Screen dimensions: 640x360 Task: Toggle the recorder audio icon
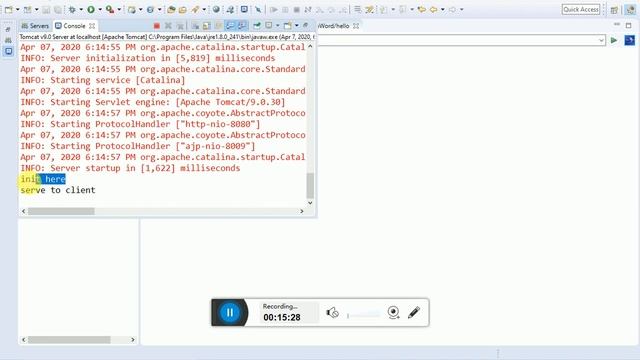click(x=332, y=313)
